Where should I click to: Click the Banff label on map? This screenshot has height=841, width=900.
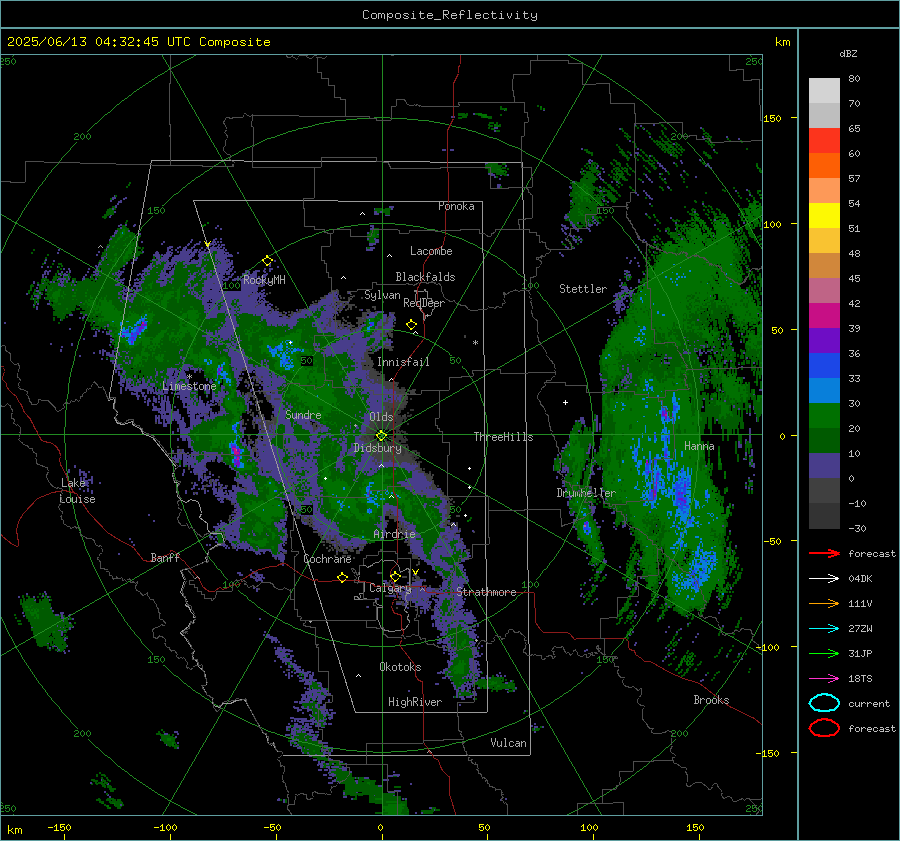[165, 557]
